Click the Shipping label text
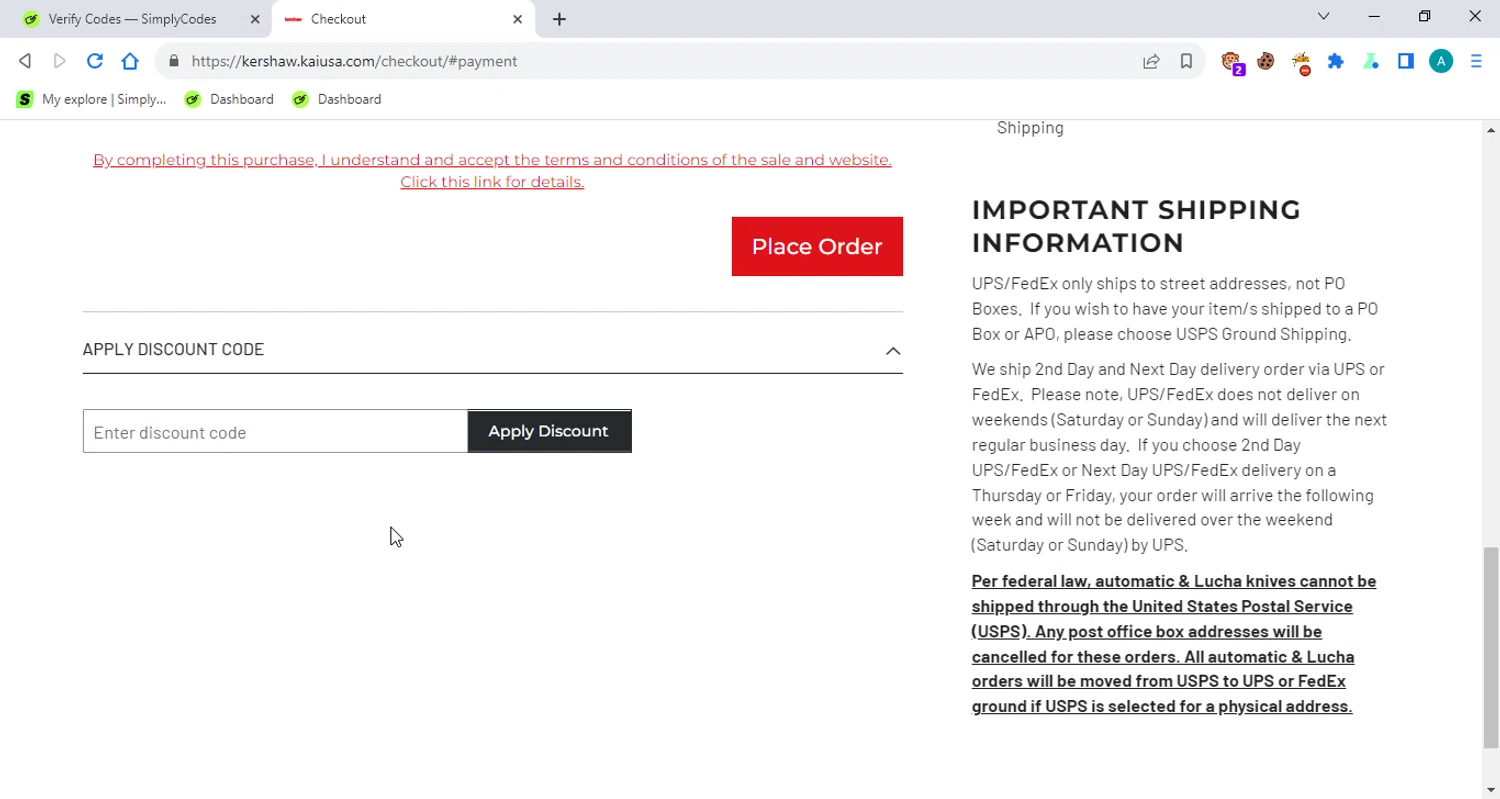This screenshot has width=1500, height=799. 1030,128
